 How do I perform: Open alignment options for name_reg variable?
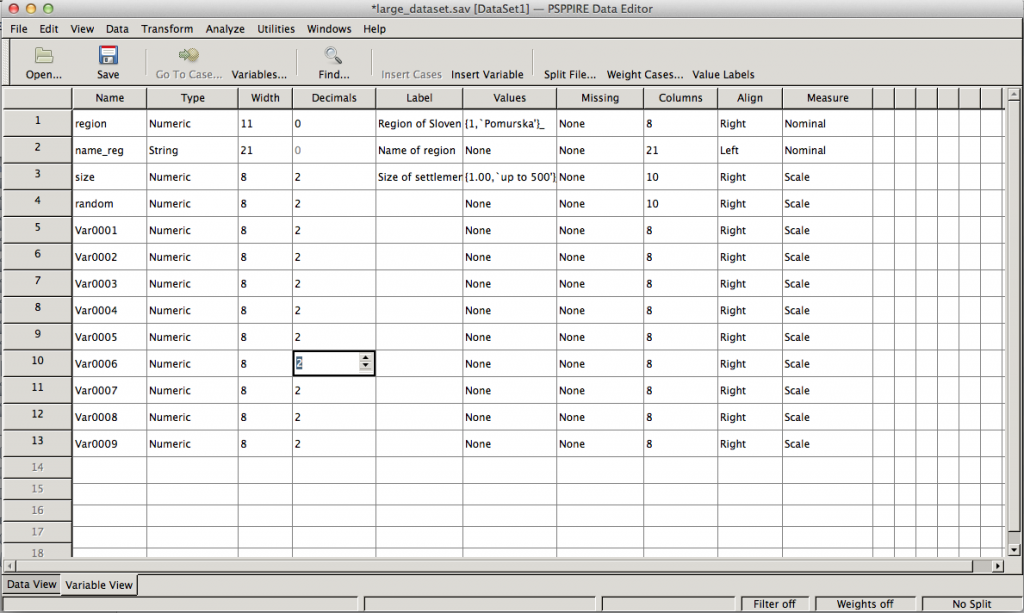coord(748,150)
